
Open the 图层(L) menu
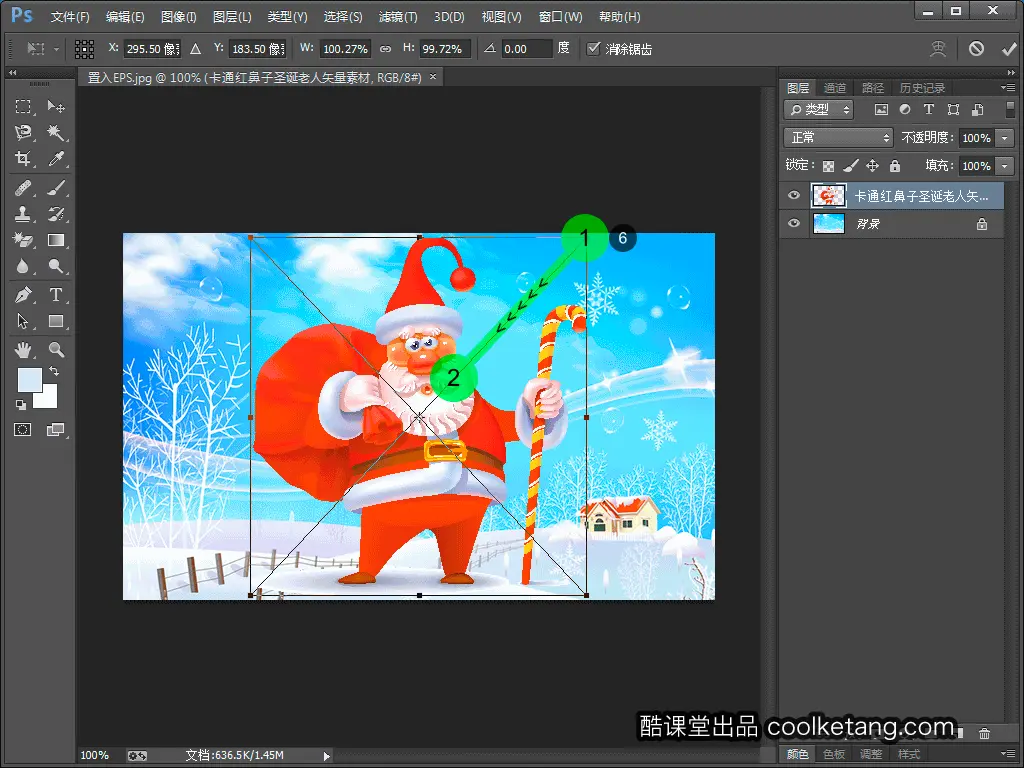pyautogui.click(x=232, y=17)
